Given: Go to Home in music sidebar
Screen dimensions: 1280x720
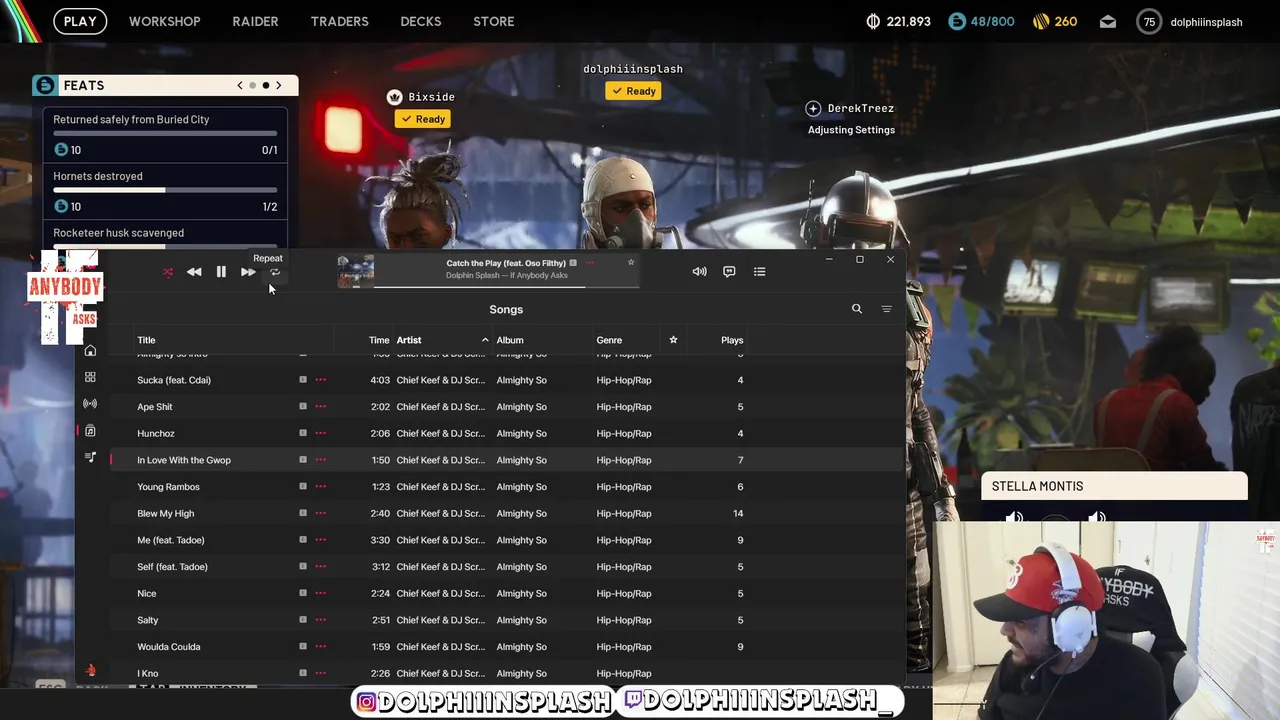Looking at the screenshot, I should (x=90, y=350).
